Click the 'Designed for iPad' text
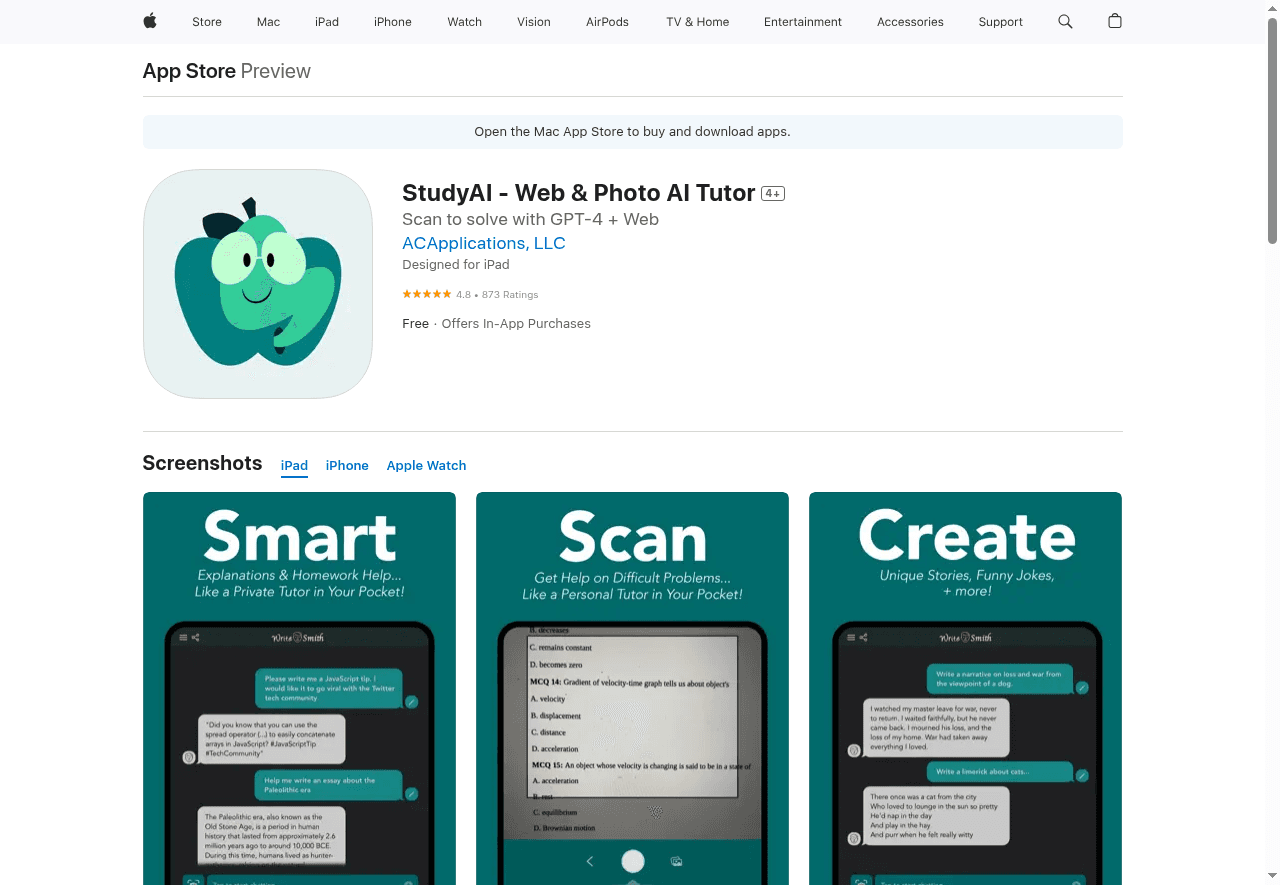The height and width of the screenshot is (885, 1280). pyautogui.click(x=456, y=265)
